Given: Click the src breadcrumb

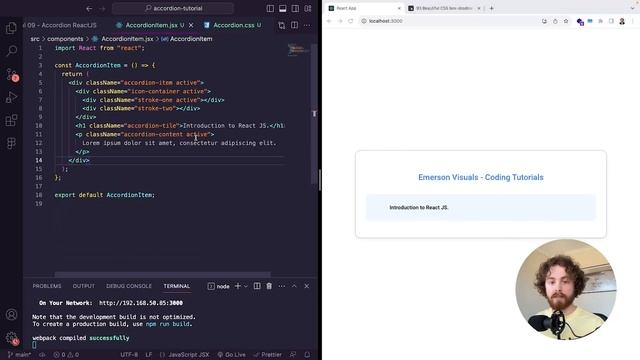Looking at the screenshot, I should click(x=35, y=39).
